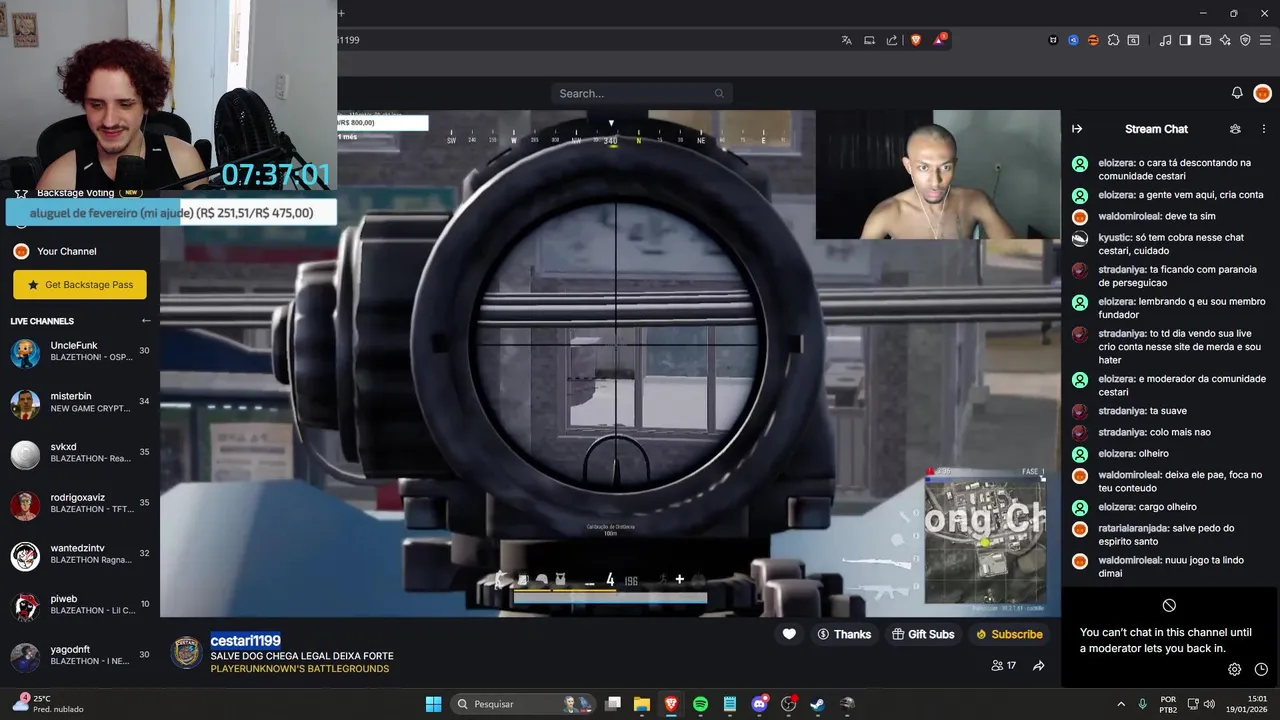The height and width of the screenshot is (720, 1280).
Task: Open Leo AI sparkle icon
Action: coord(1225,40)
